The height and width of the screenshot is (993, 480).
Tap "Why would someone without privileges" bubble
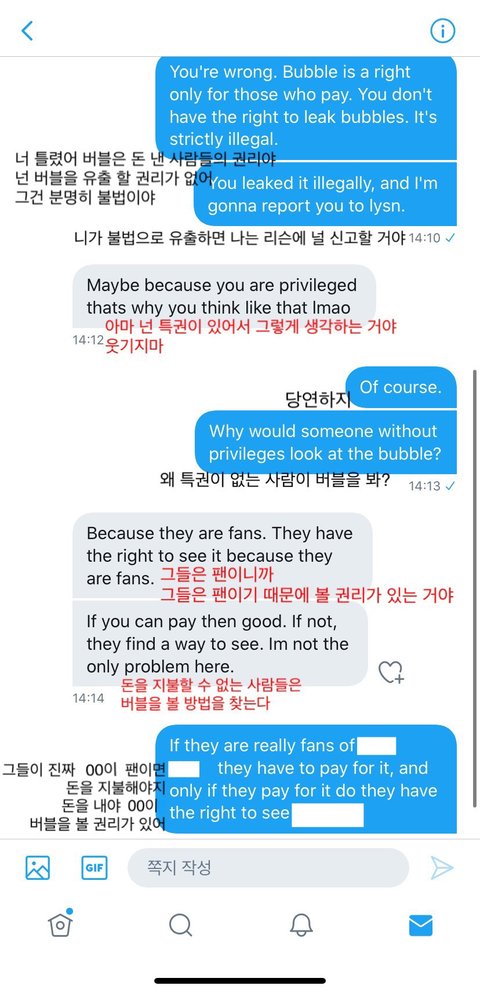[x=325, y=442]
